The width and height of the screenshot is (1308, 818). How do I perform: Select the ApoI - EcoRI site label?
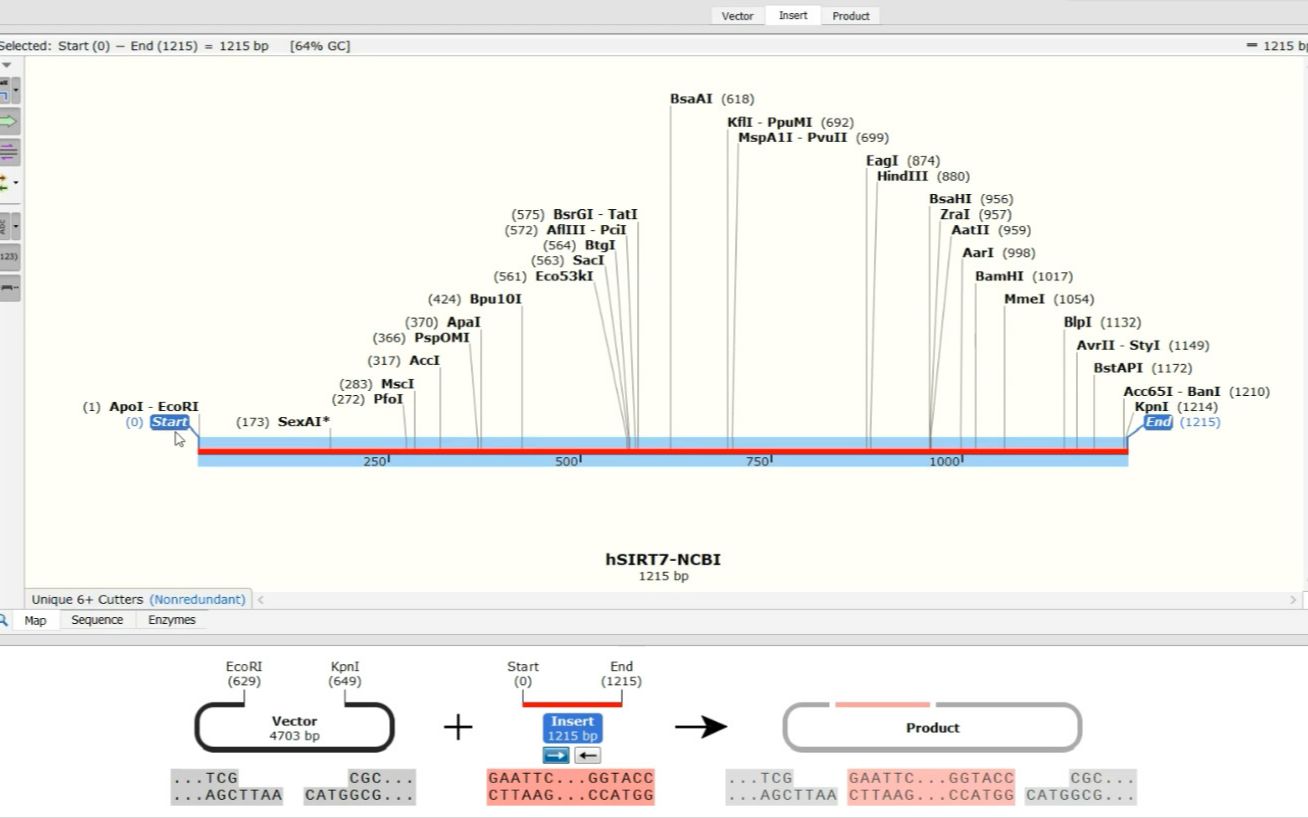(154, 407)
